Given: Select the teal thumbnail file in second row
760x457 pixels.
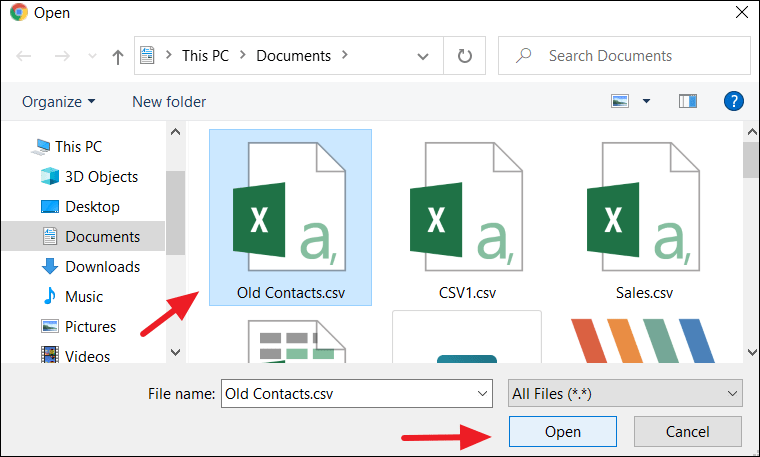Looking at the screenshot, I should point(467,337).
